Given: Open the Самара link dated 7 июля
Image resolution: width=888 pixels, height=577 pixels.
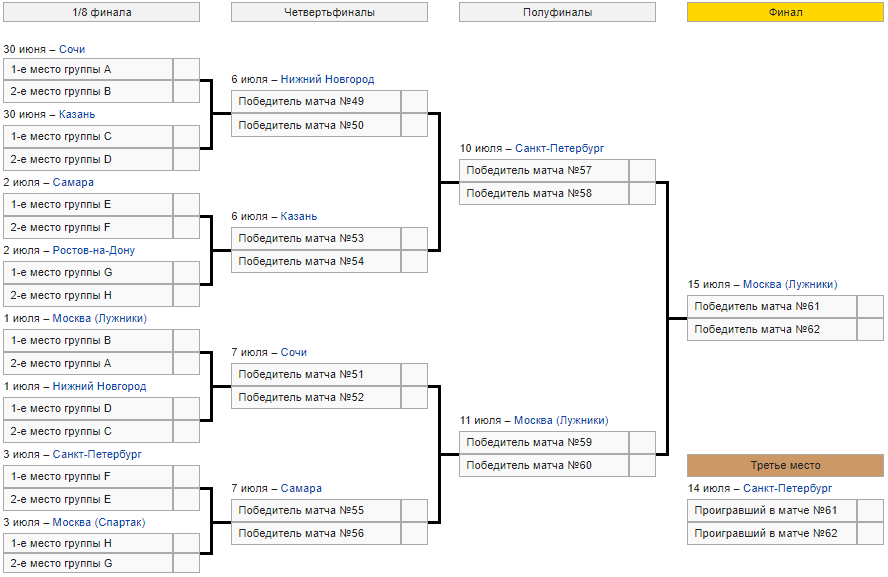Looking at the screenshot, I should point(301,488).
